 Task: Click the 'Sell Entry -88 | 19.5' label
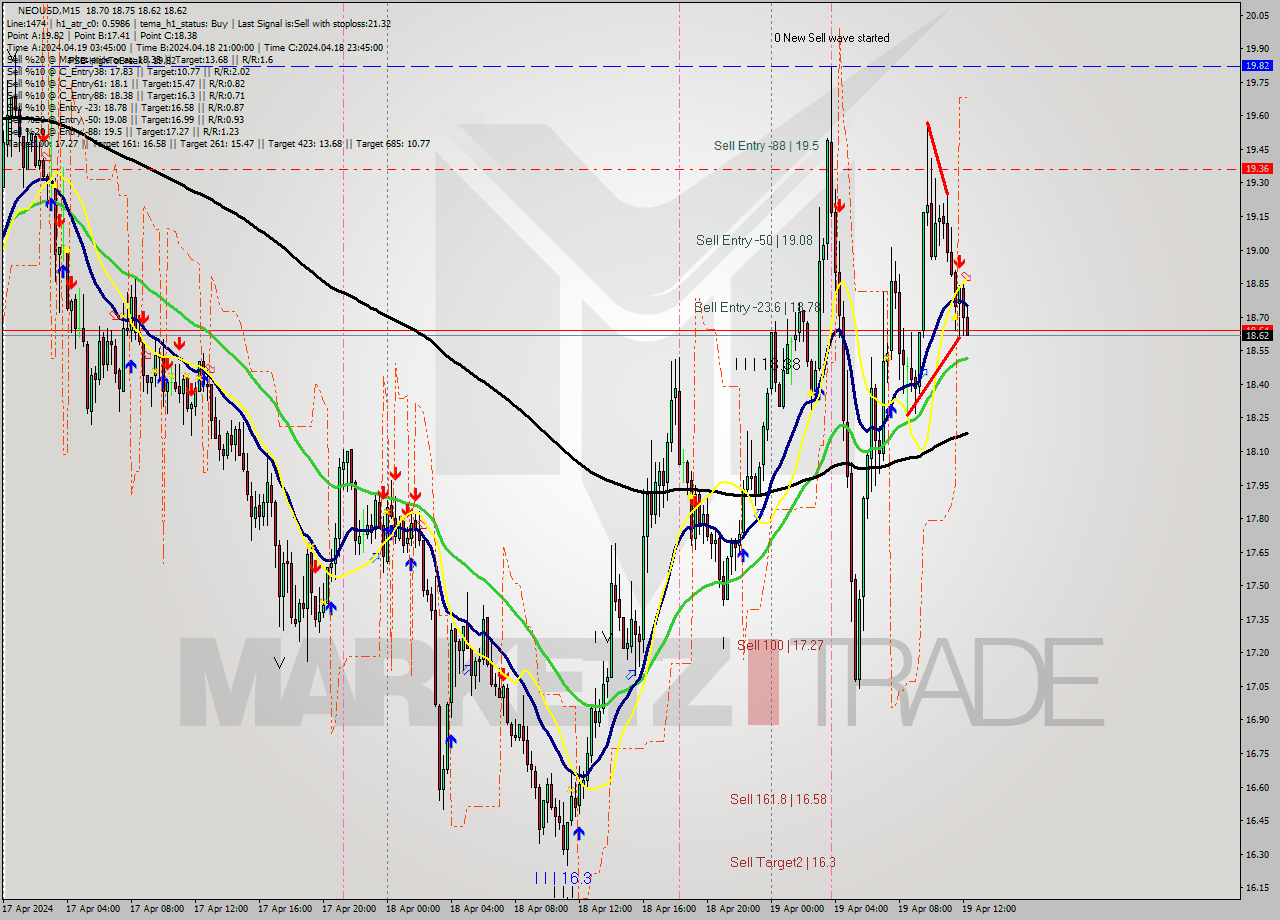point(766,146)
